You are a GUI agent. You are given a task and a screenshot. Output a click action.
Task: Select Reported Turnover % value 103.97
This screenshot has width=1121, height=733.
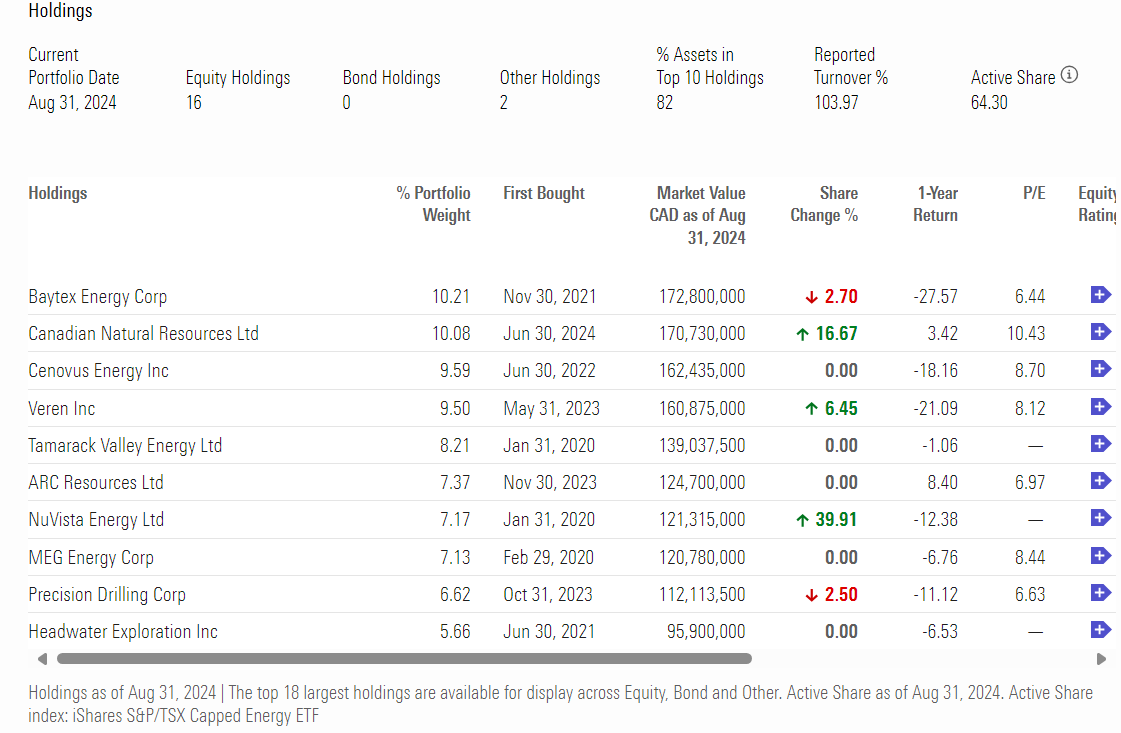[x=836, y=103]
